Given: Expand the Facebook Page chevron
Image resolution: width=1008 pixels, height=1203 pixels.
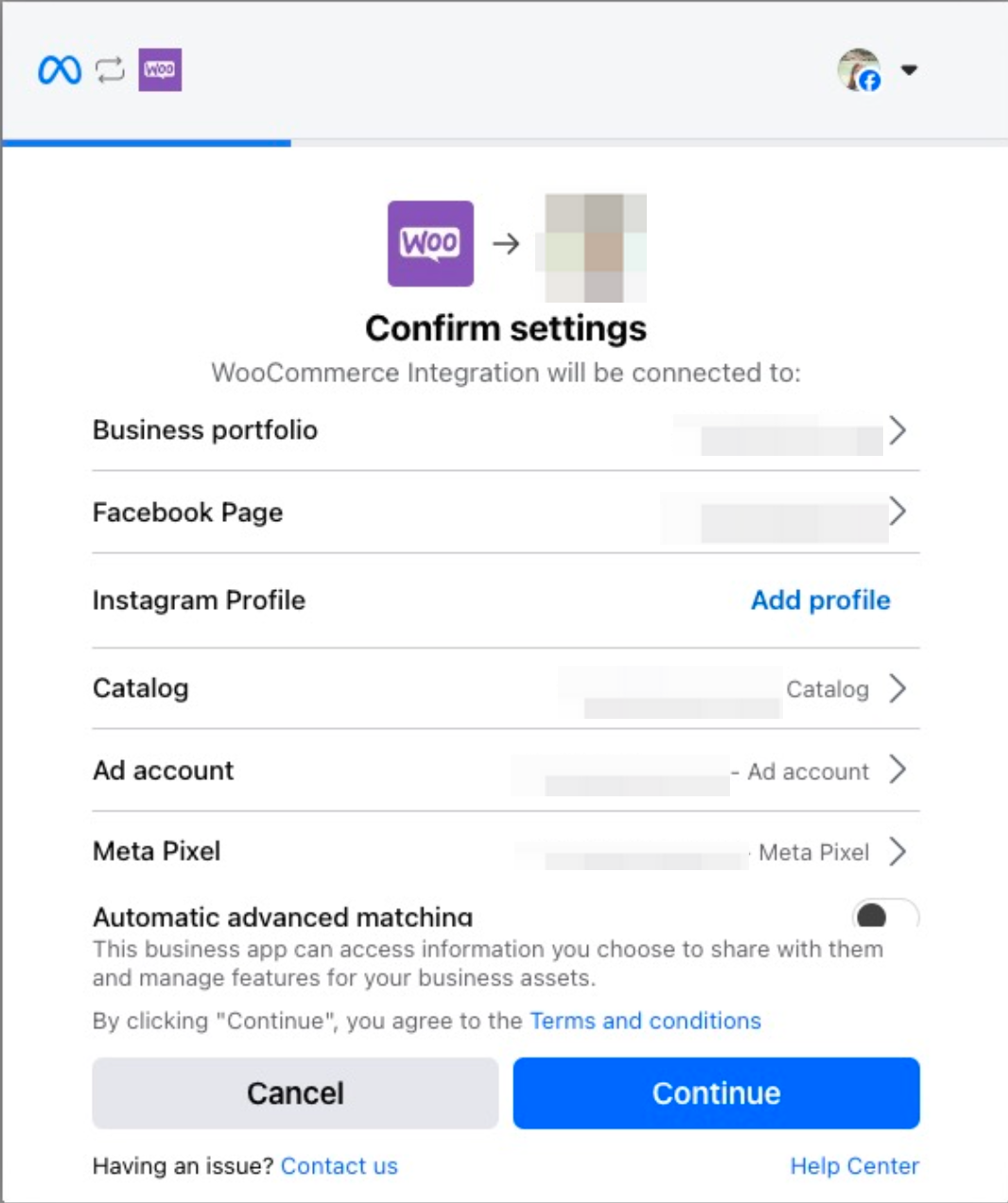Looking at the screenshot, I should 897,512.
